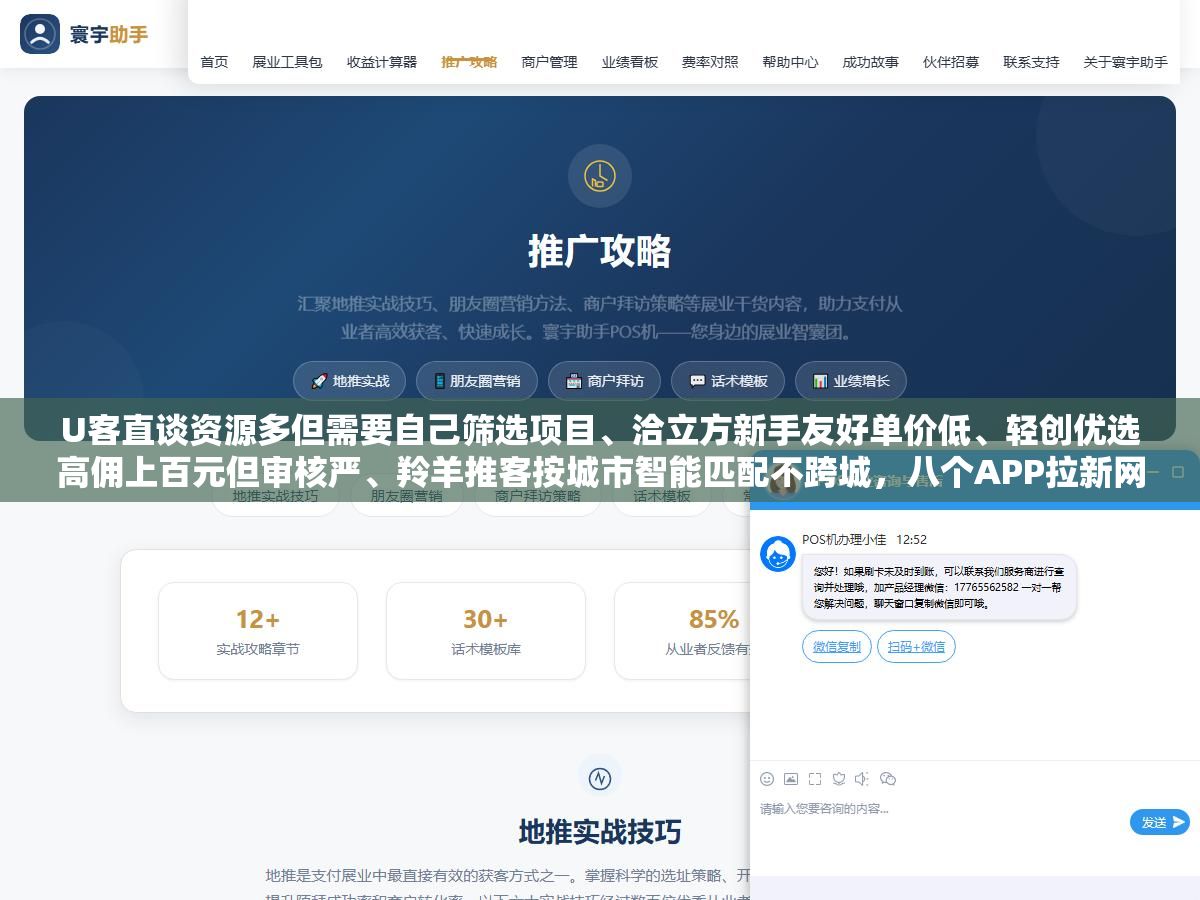Open the emoji picker in chat
1200x900 pixels.
point(767,779)
